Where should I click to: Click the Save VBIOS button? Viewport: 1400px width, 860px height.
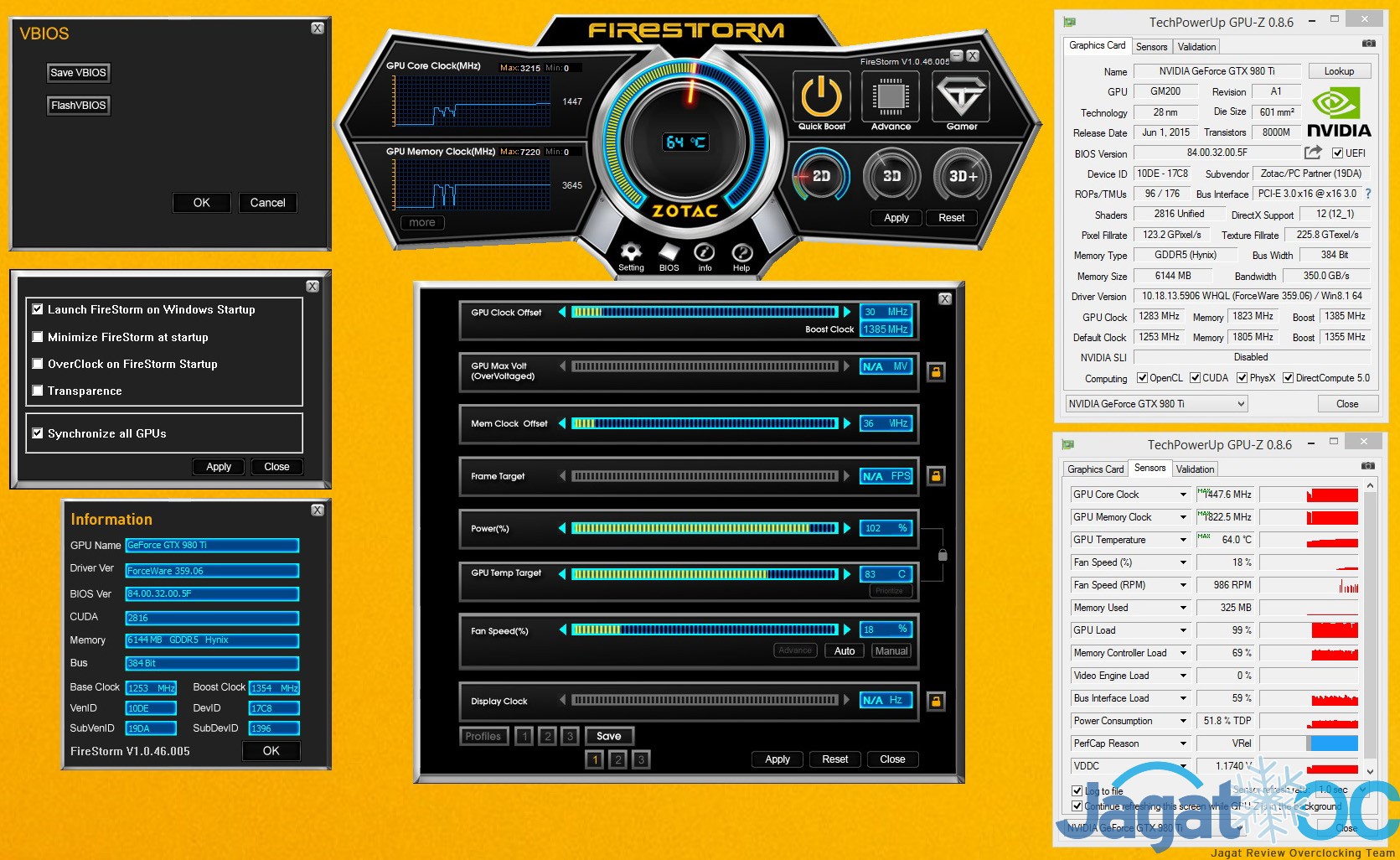point(78,73)
